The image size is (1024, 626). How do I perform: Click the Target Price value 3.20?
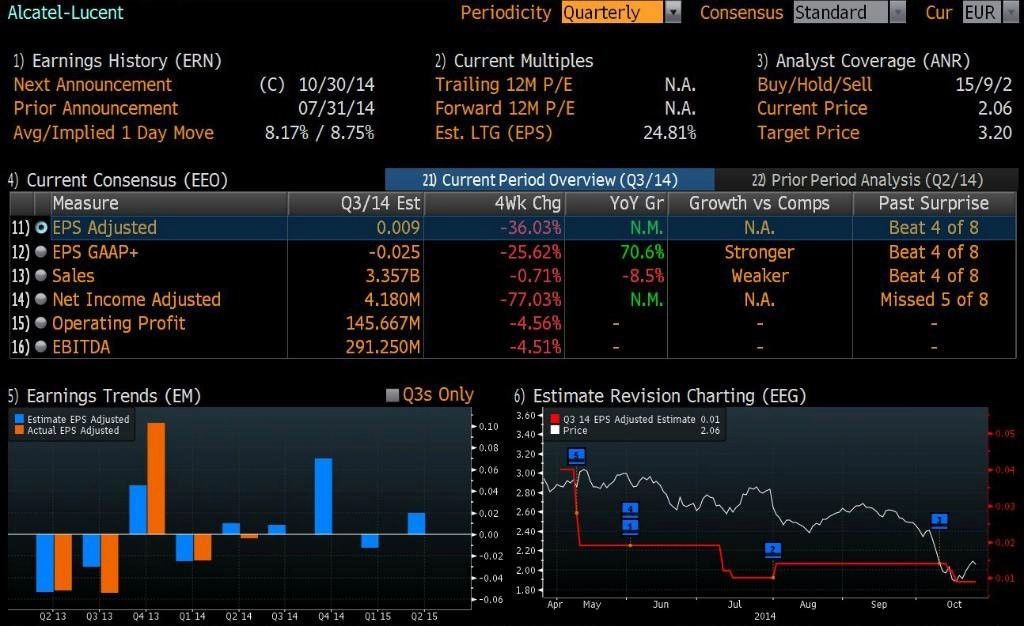click(995, 133)
